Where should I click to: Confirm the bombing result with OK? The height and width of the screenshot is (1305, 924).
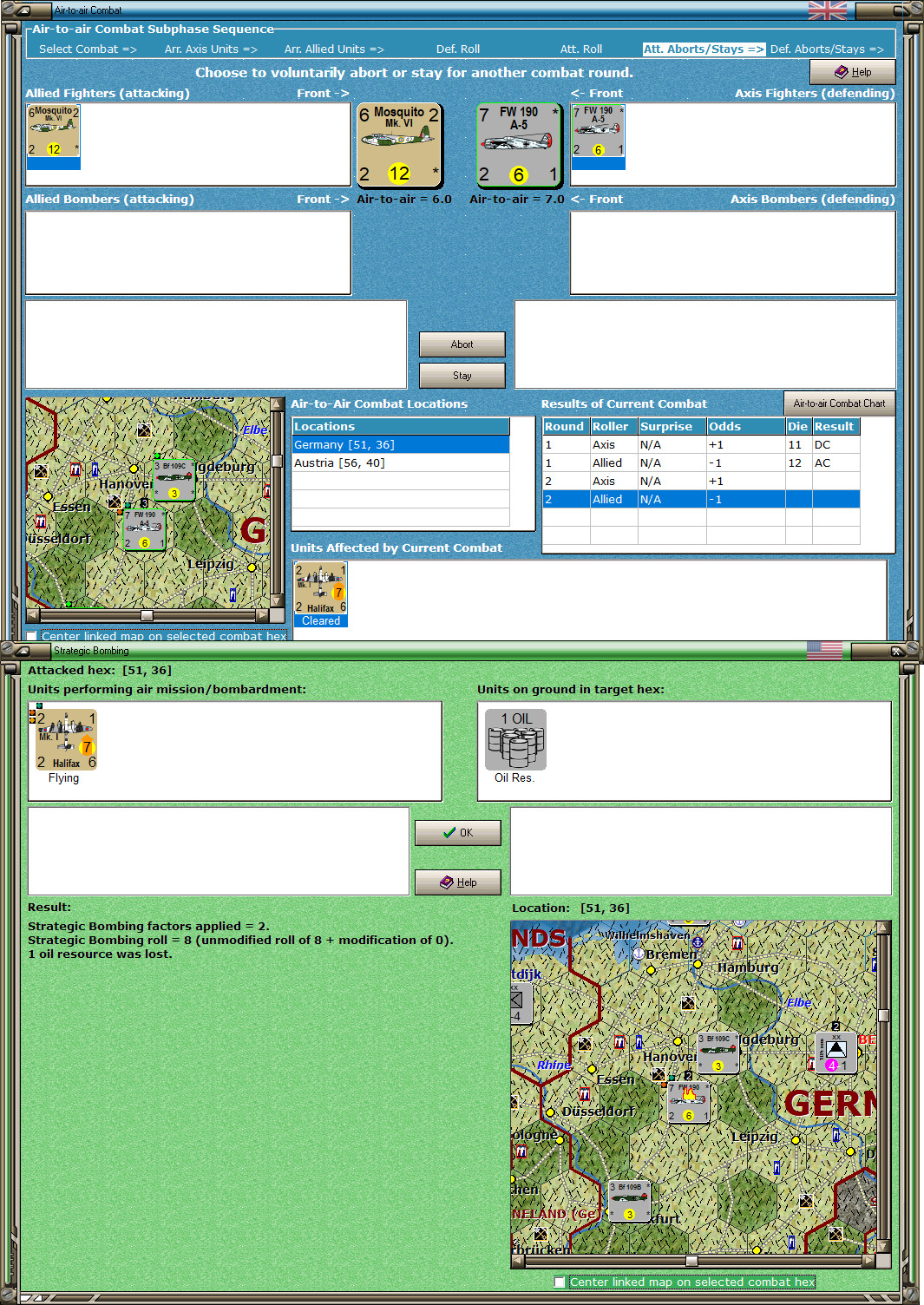coord(457,832)
